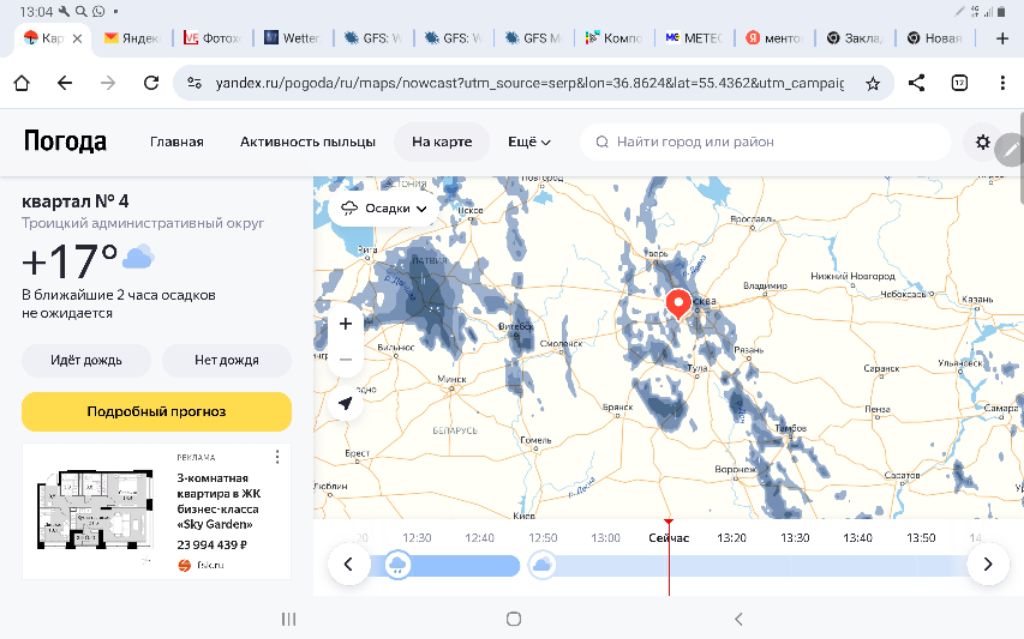This screenshot has width=1024, height=639.
Task: Open weather settings gear icon
Action: 983,142
